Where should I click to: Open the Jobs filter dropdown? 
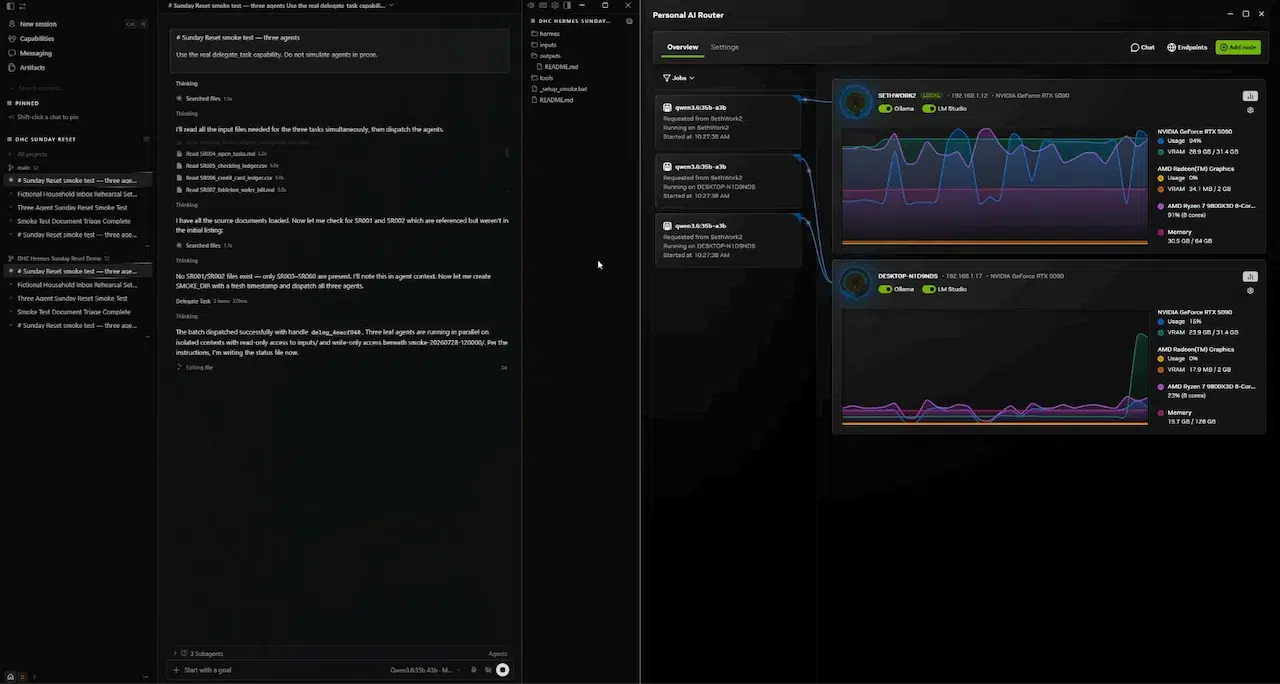pos(678,77)
